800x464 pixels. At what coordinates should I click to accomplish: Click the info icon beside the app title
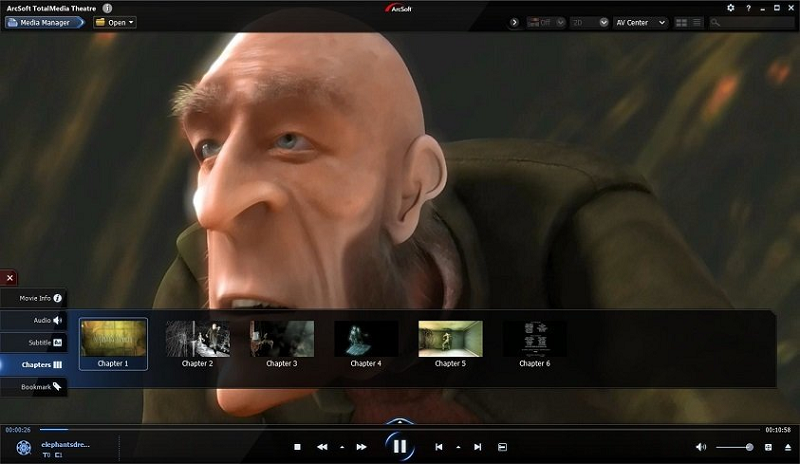(x=107, y=7)
